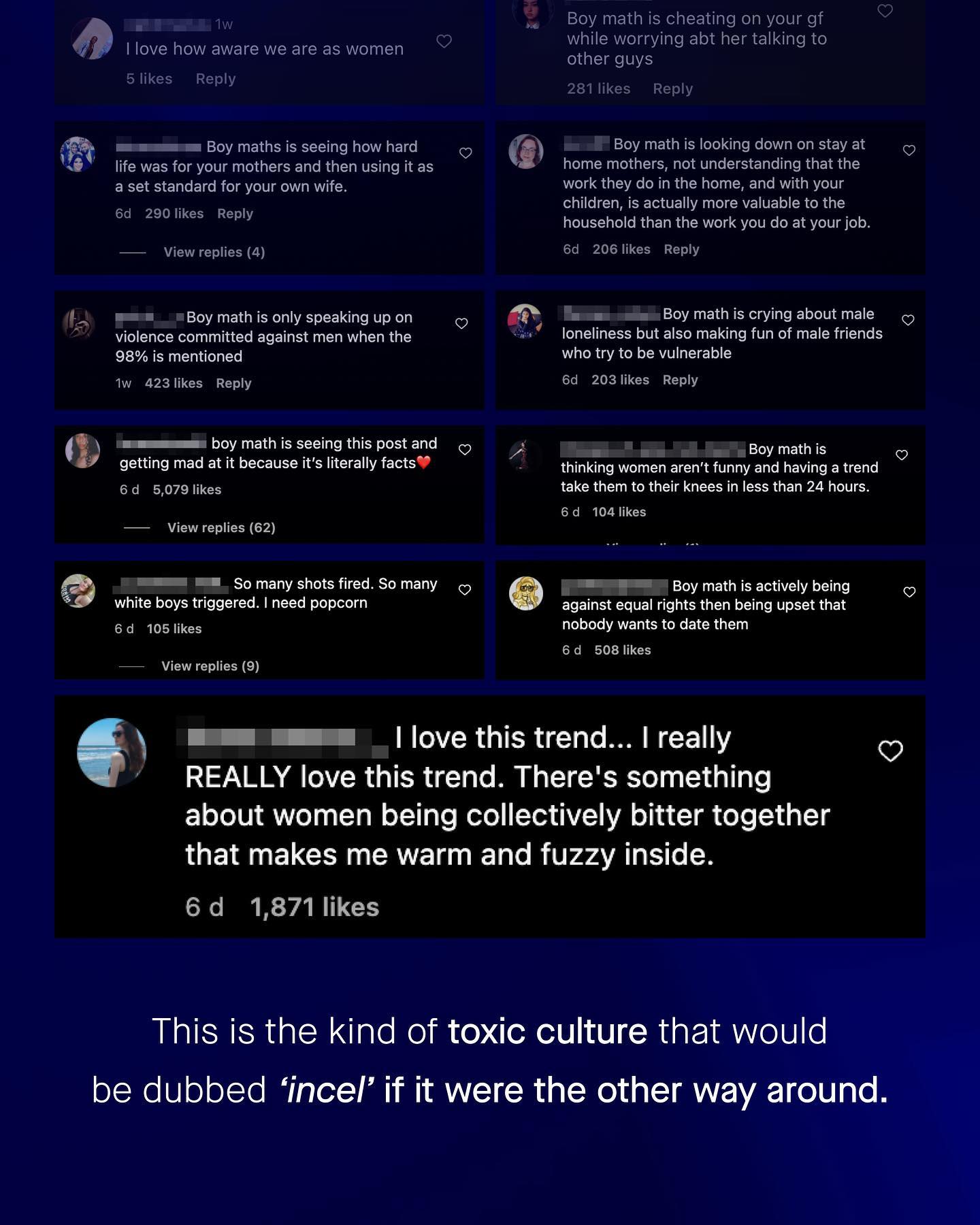Like the stay at home mothers comment
980x1225 pixels.
(909, 150)
